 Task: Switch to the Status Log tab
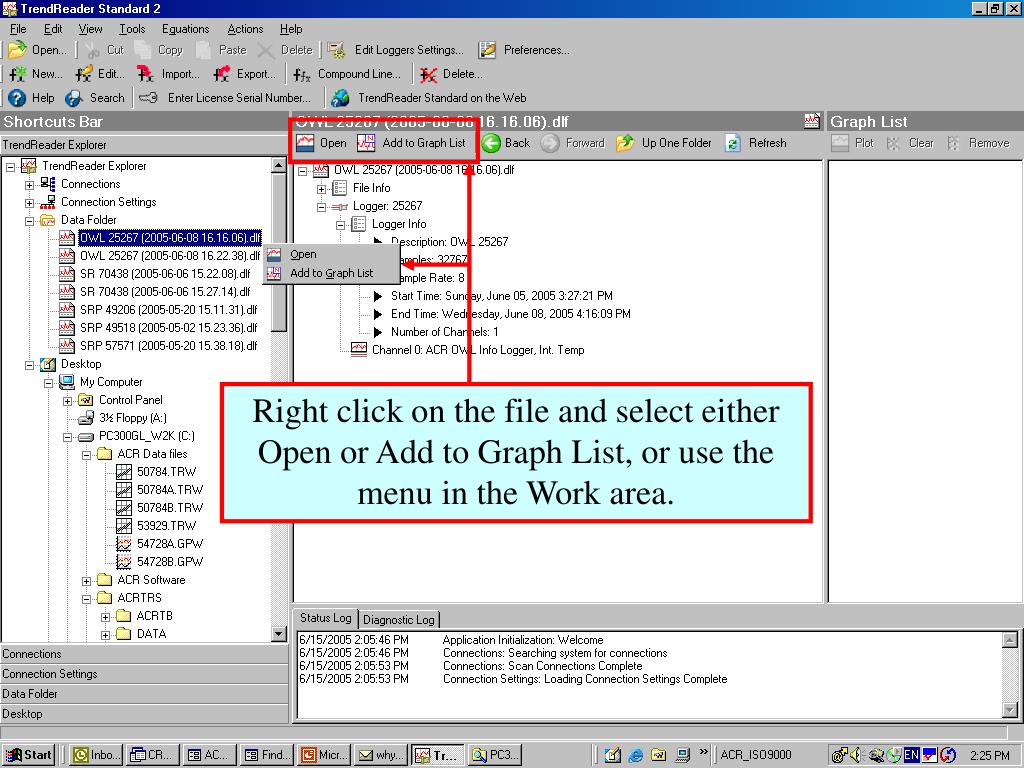click(x=325, y=618)
